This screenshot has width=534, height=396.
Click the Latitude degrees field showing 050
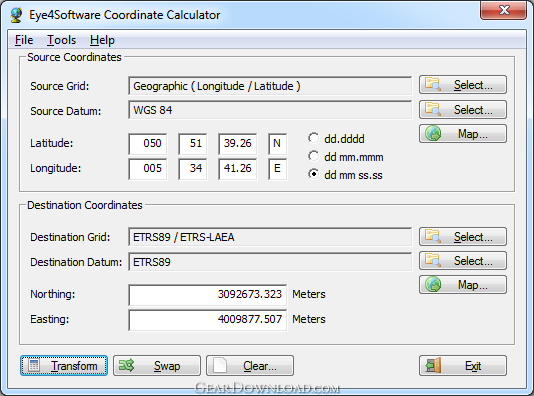(148, 143)
